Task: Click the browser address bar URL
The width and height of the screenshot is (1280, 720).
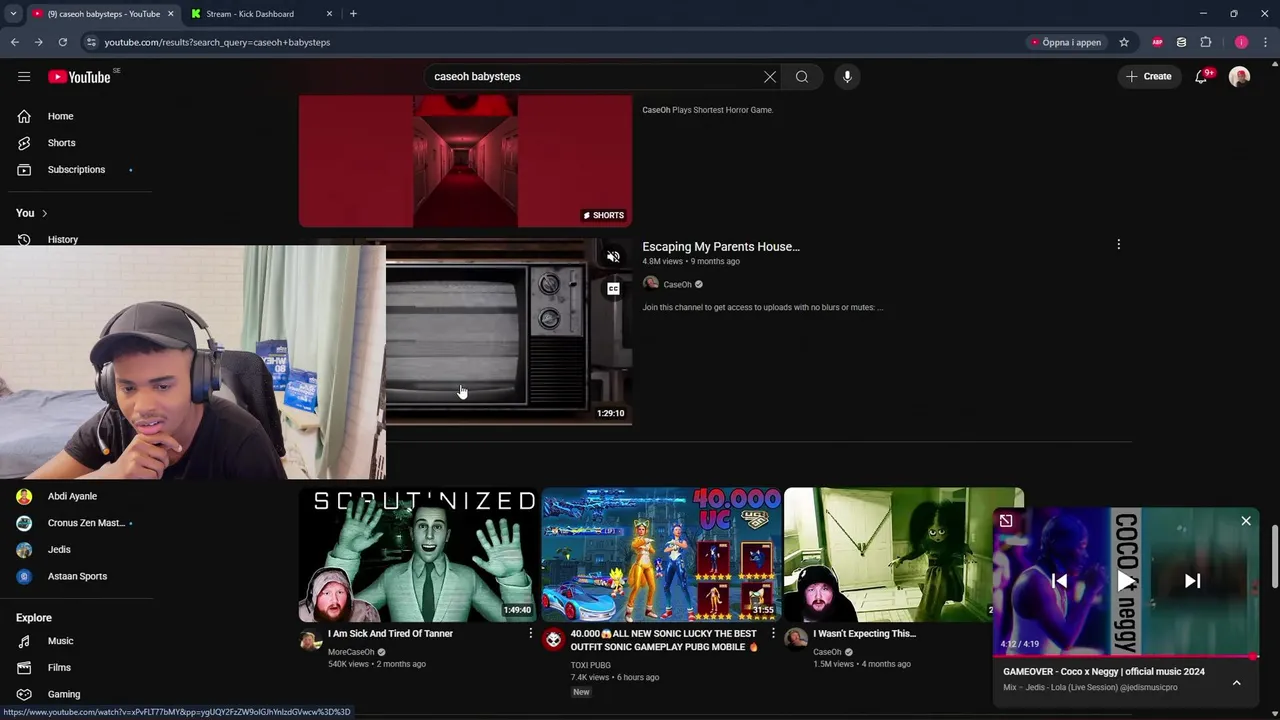Action: (x=217, y=42)
